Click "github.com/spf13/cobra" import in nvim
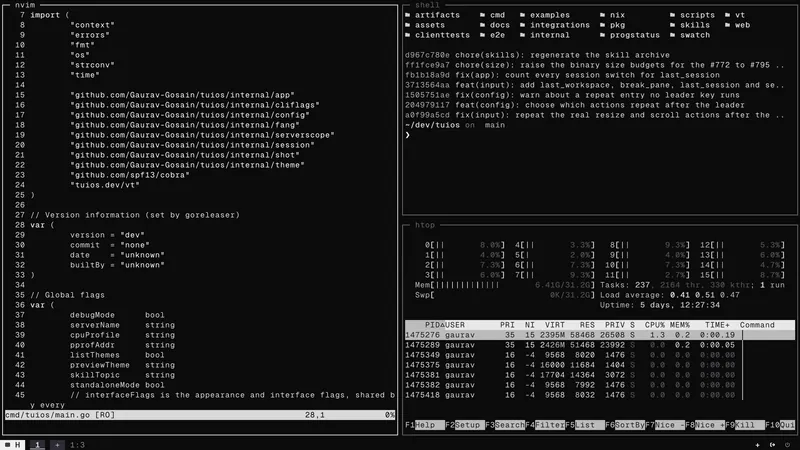The height and width of the screenshot is (450, 800). click(130, 175)
